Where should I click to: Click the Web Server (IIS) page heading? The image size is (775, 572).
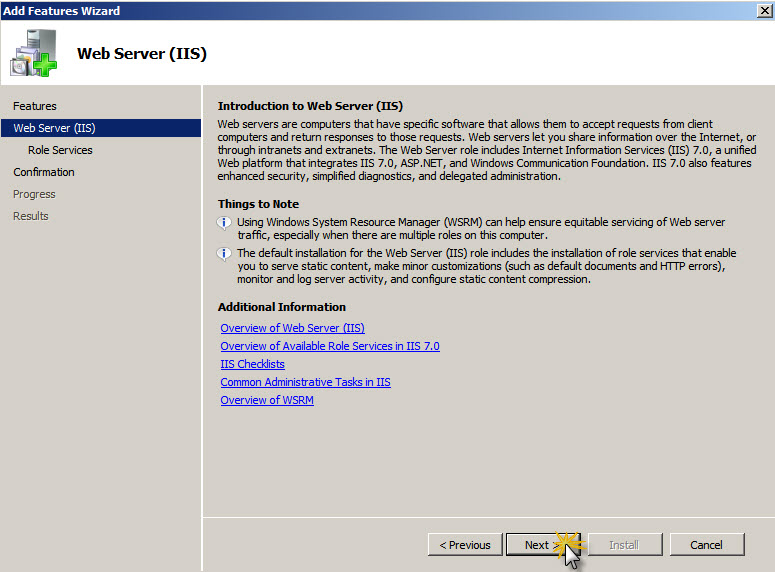[x=142, y=53]
